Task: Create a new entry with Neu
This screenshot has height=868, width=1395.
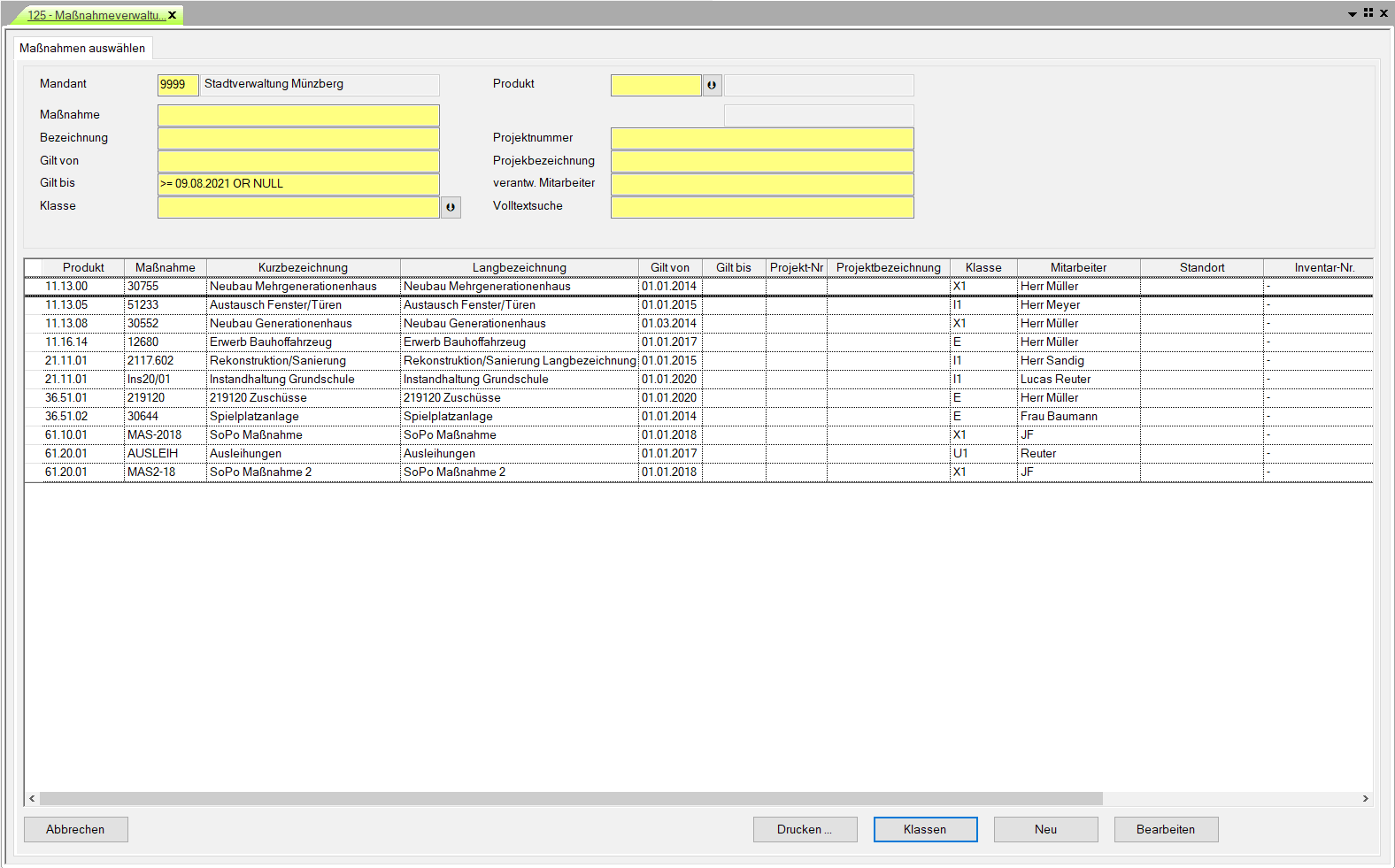Action: click(1045, 829)
